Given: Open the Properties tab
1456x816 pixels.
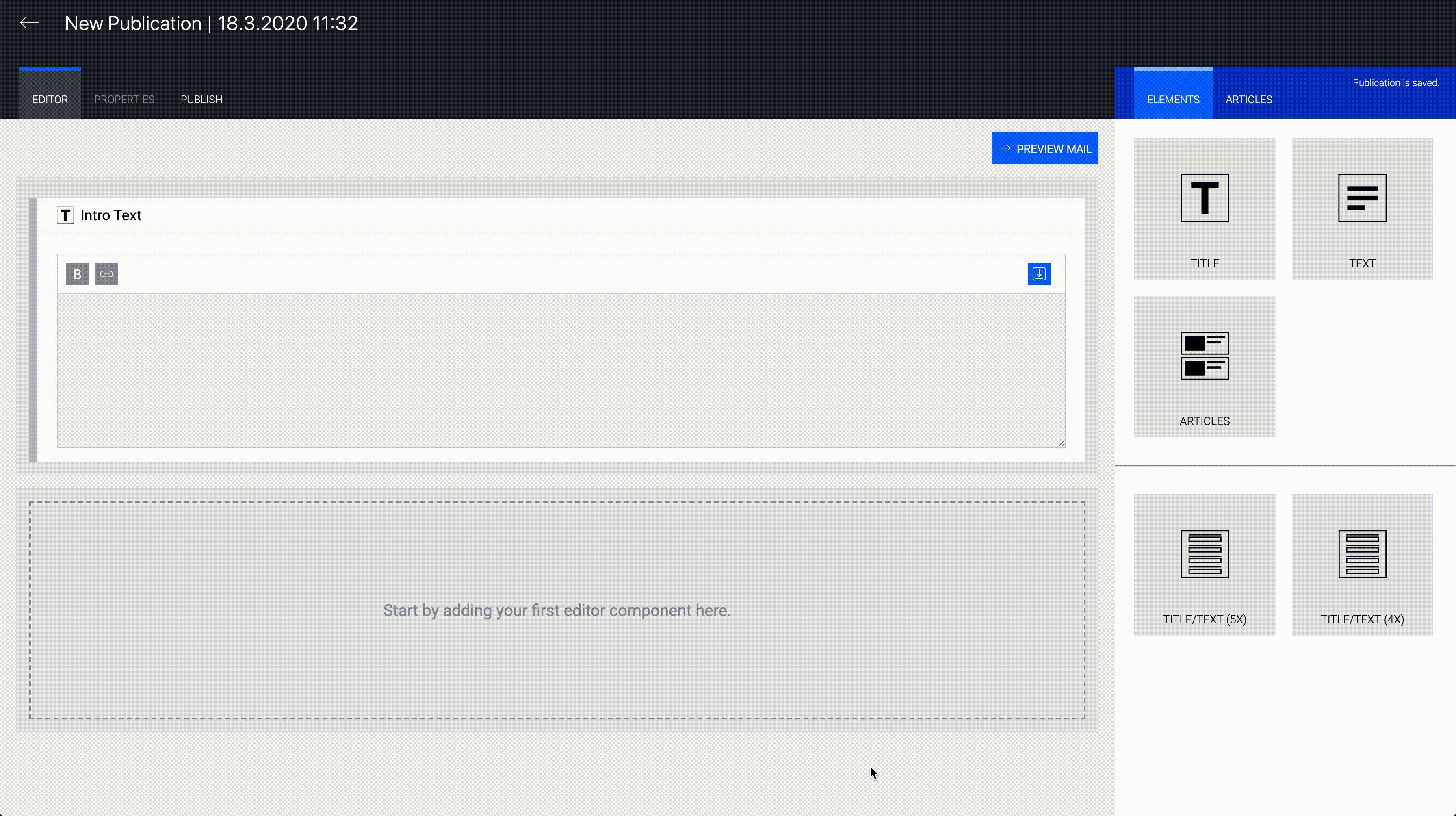Looking at the screenshot, I should 124,100.
